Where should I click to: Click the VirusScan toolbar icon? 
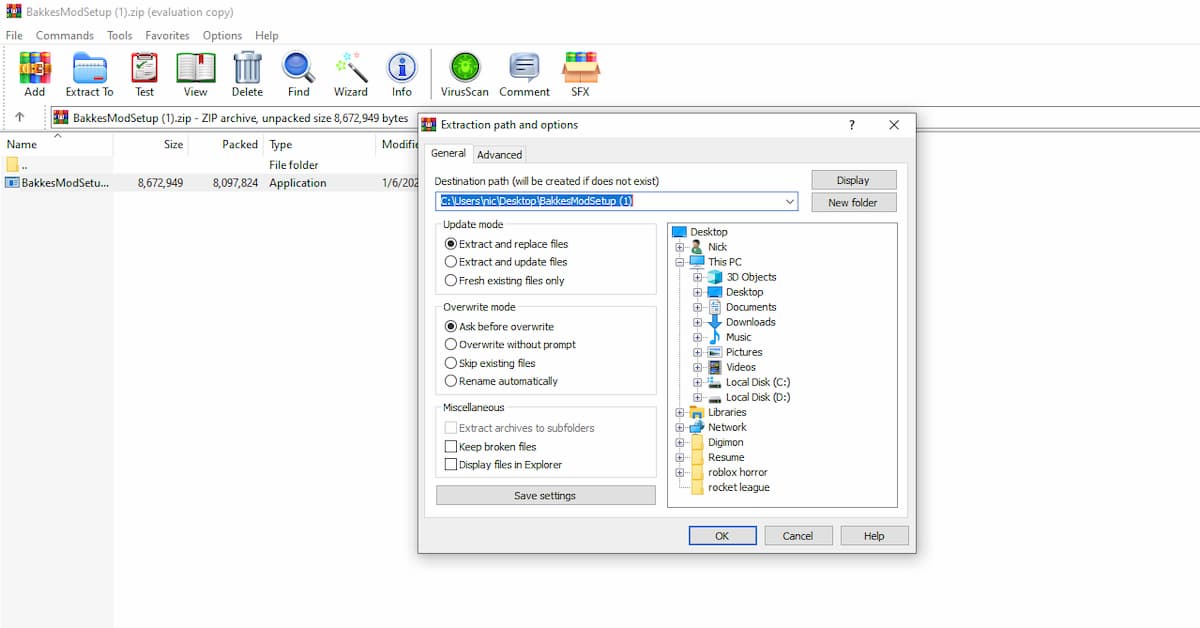(x=465, y=74)
